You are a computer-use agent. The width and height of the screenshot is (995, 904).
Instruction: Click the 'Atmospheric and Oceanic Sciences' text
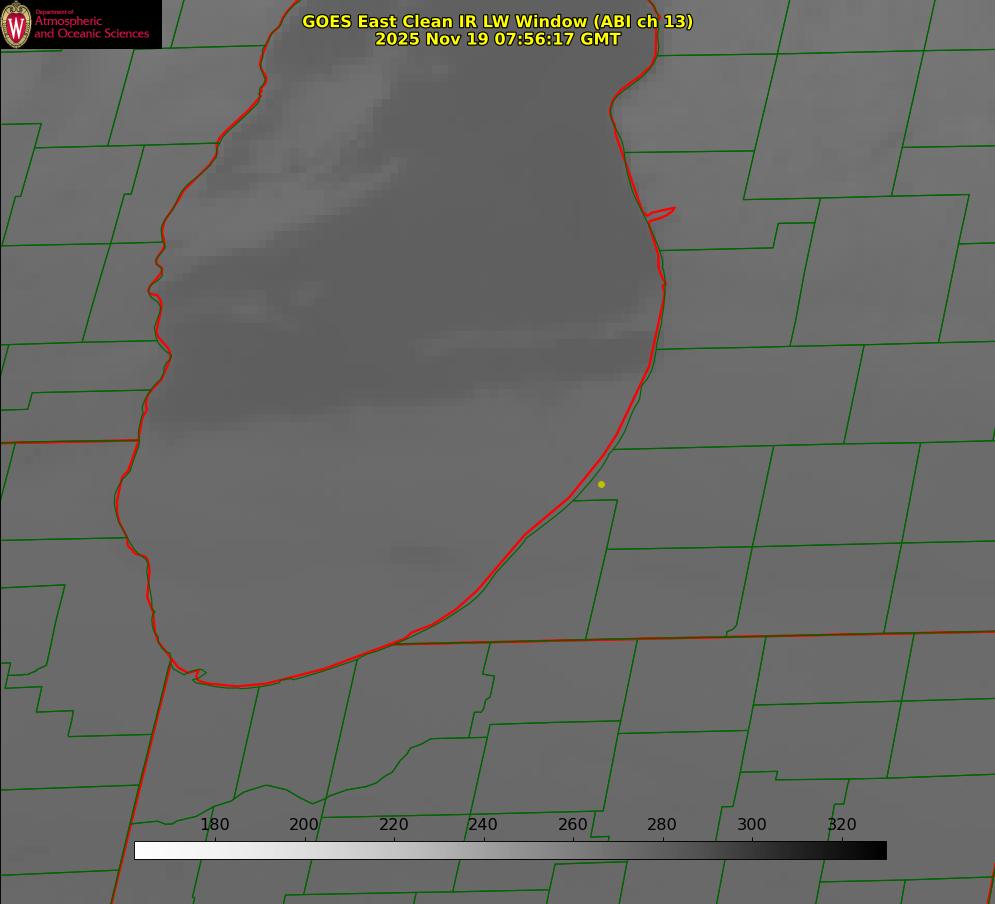pyautogui.click(x=91, y=28)
